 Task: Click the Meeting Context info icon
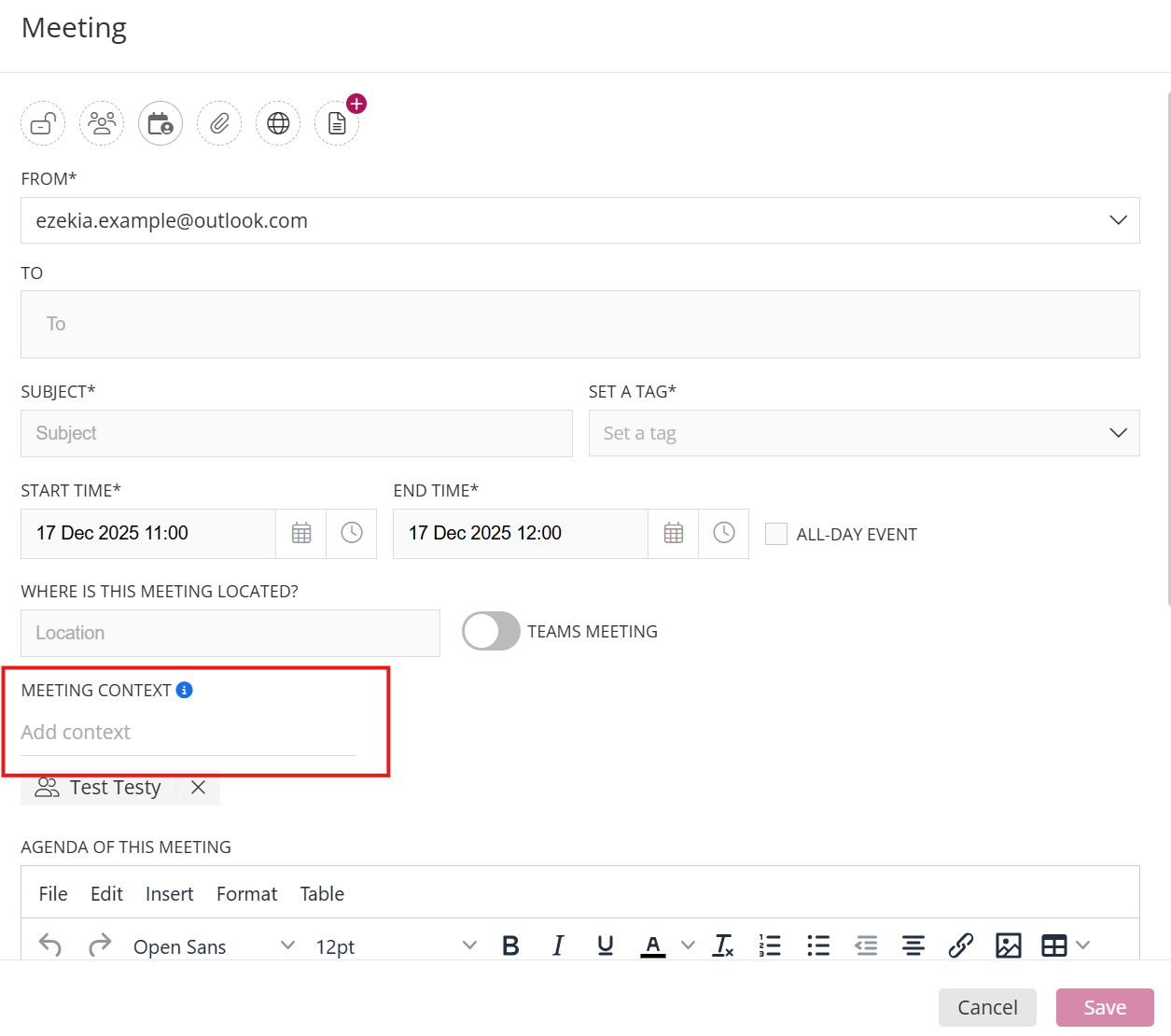coord(185,690)
